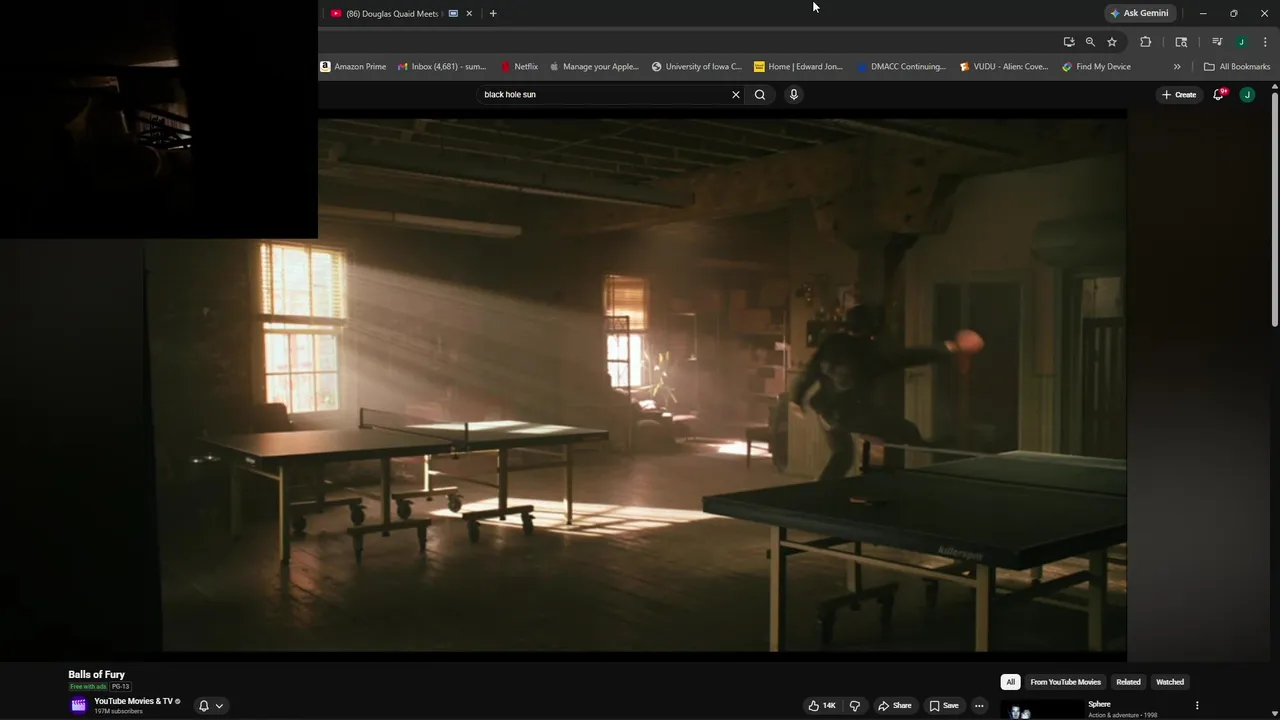1280x720 pixels.
Task: Open options menu for Sphere
Action: [1197, 706]
